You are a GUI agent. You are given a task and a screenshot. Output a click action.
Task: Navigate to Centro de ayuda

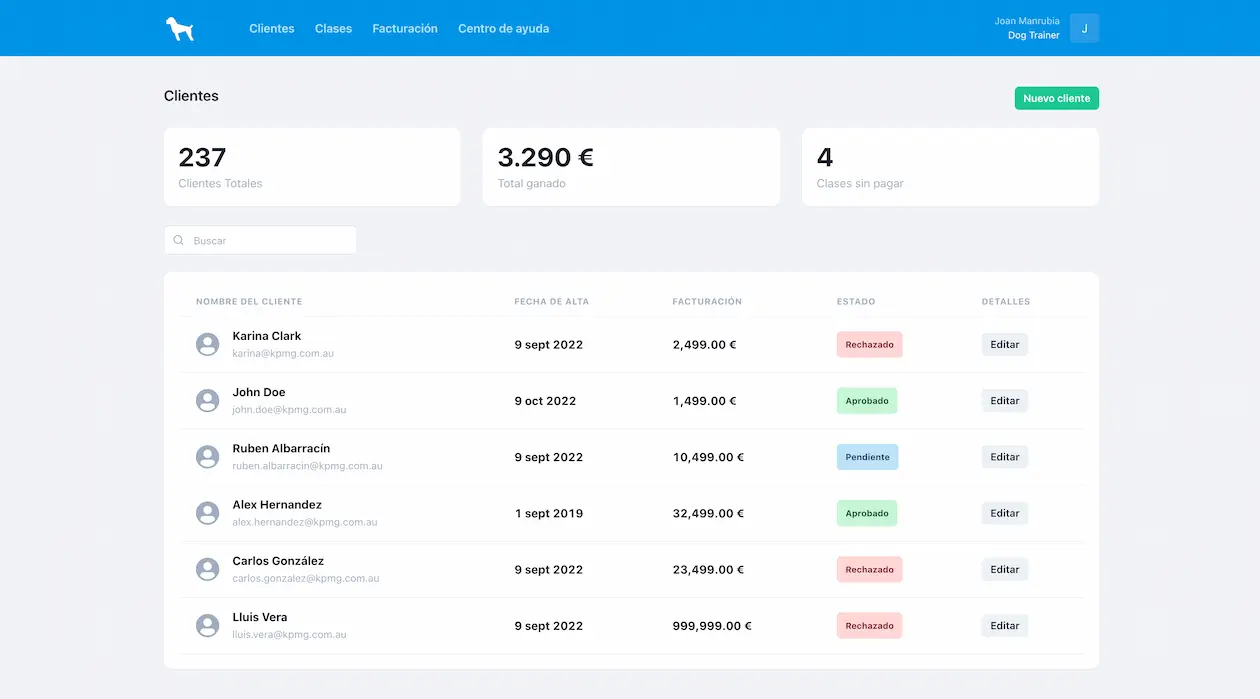tap(503, 28)
